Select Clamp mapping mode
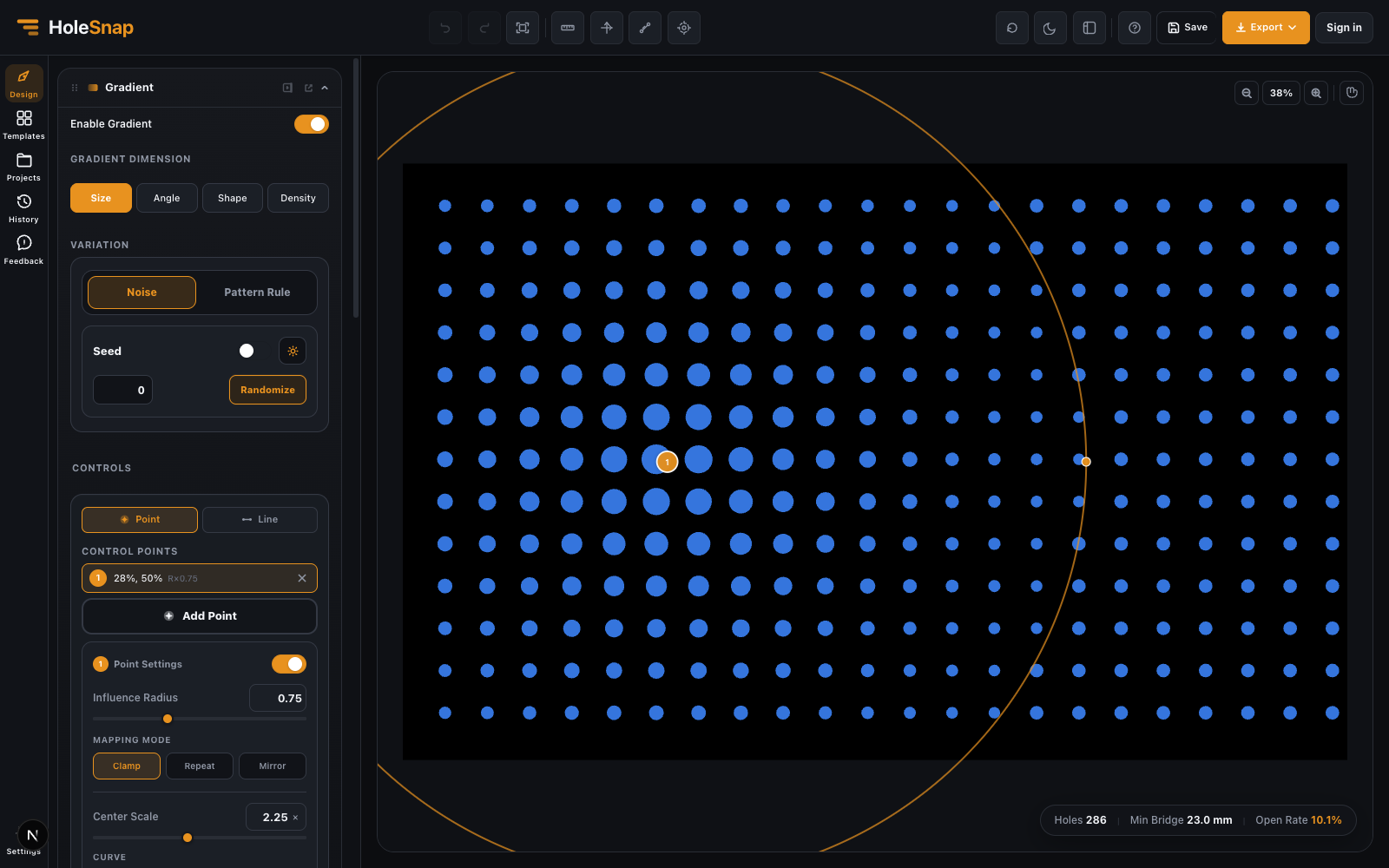Viewport: 1389px width, 868px height. 127,766
